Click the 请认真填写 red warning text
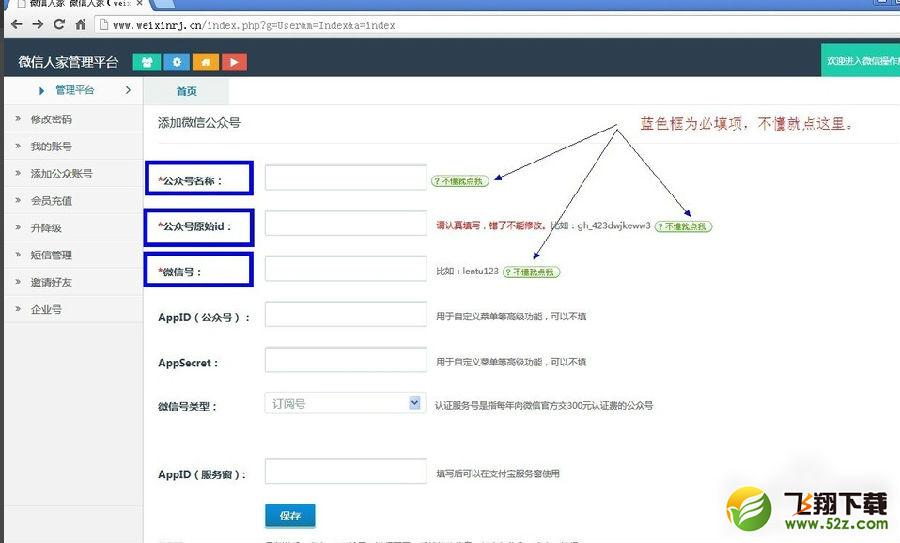The image size is (900, 543). tap(491, 226)
